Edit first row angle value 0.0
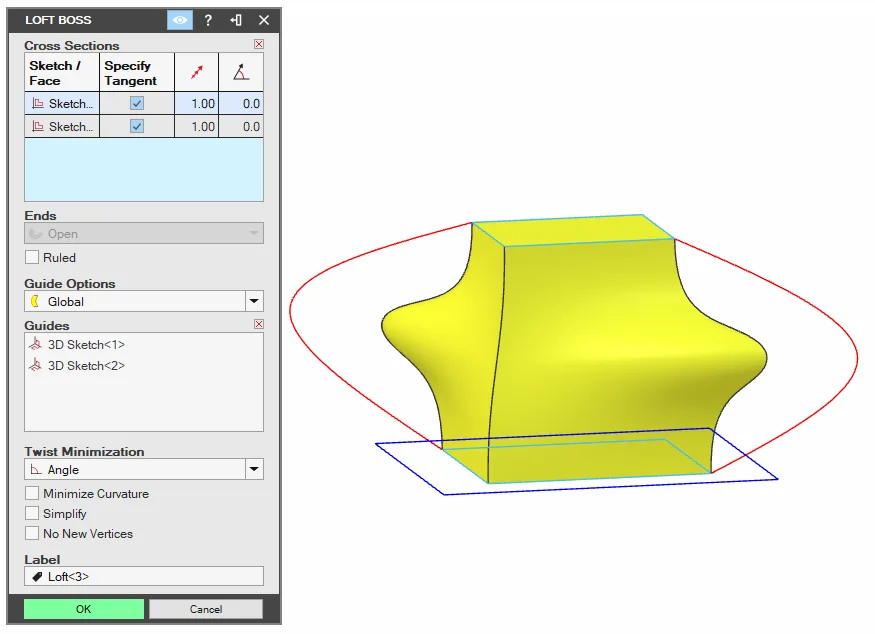 click(x=241, y=104)
